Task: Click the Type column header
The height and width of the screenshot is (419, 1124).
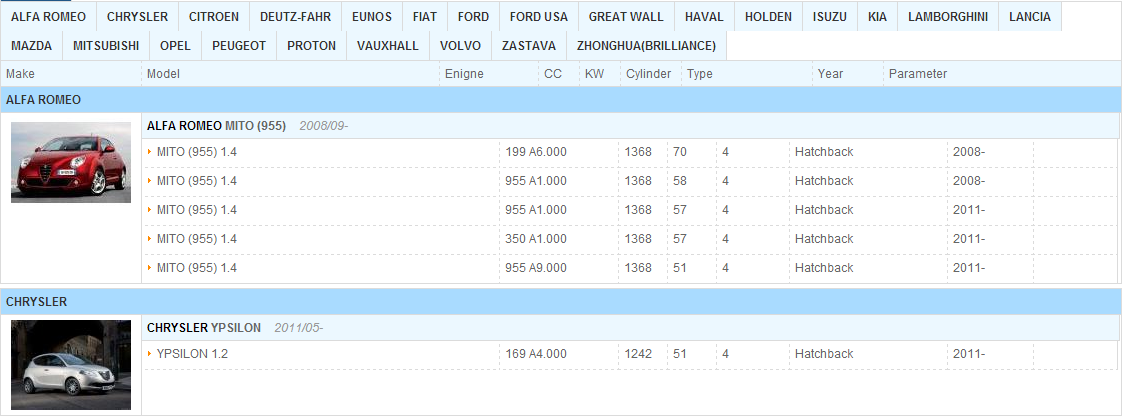Action: click(700, 74)
